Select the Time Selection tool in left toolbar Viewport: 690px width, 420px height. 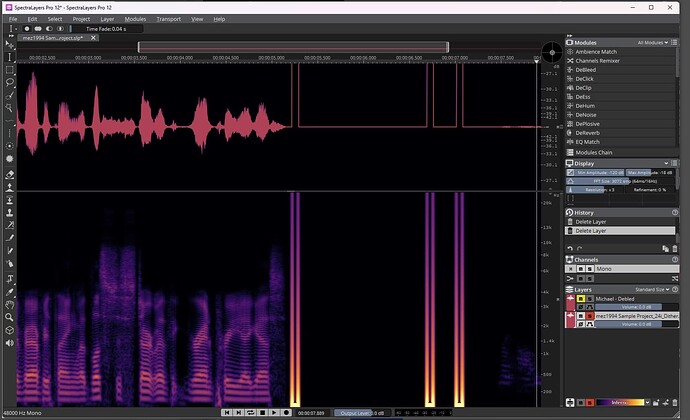(10, 57)
